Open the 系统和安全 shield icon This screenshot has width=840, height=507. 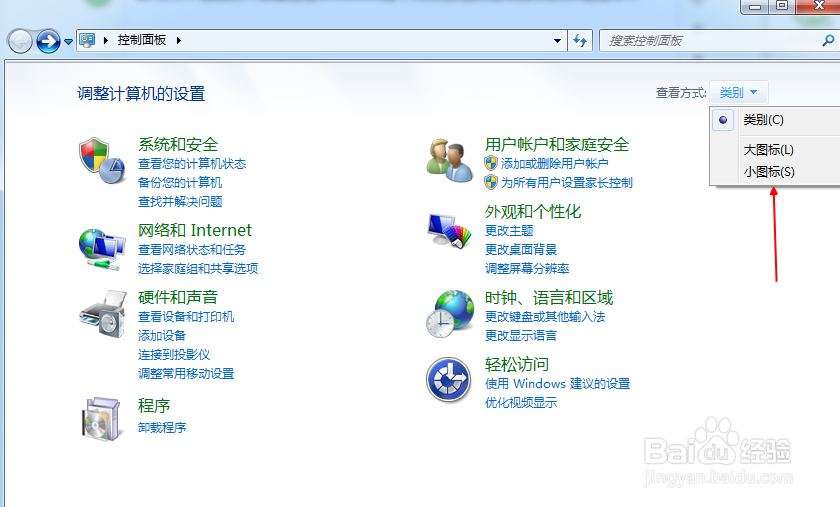102,160
